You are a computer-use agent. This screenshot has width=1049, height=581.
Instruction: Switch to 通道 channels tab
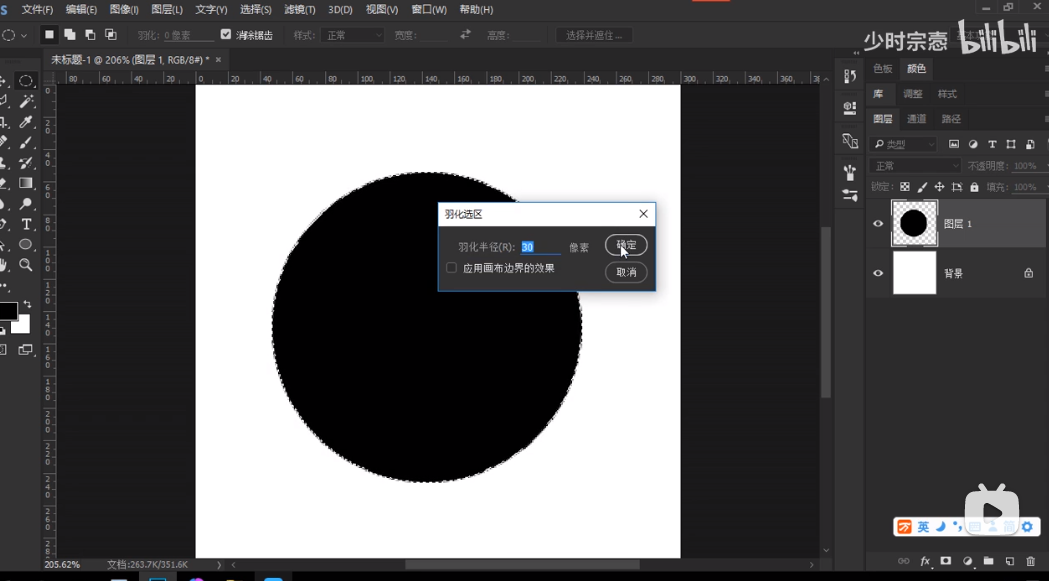(917, 119)
